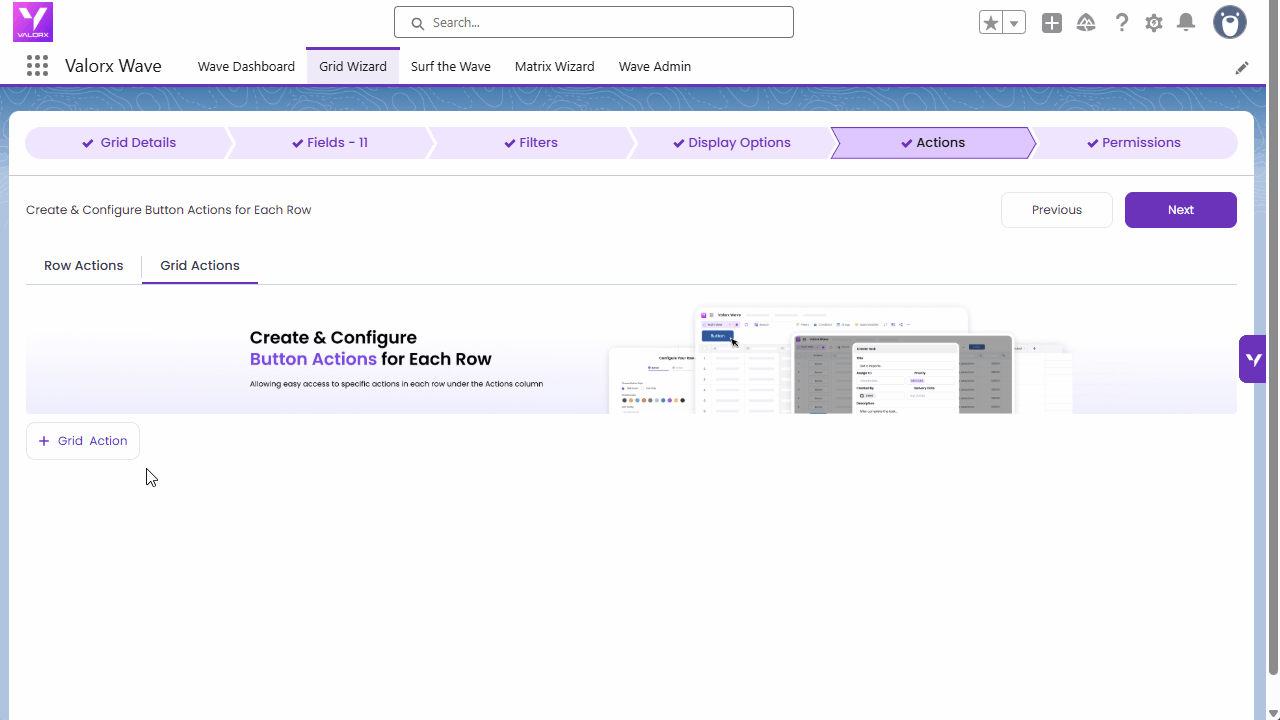1280x720 pixels.
Task: Switch to the Row Actions tab
Action: (84, 266)
